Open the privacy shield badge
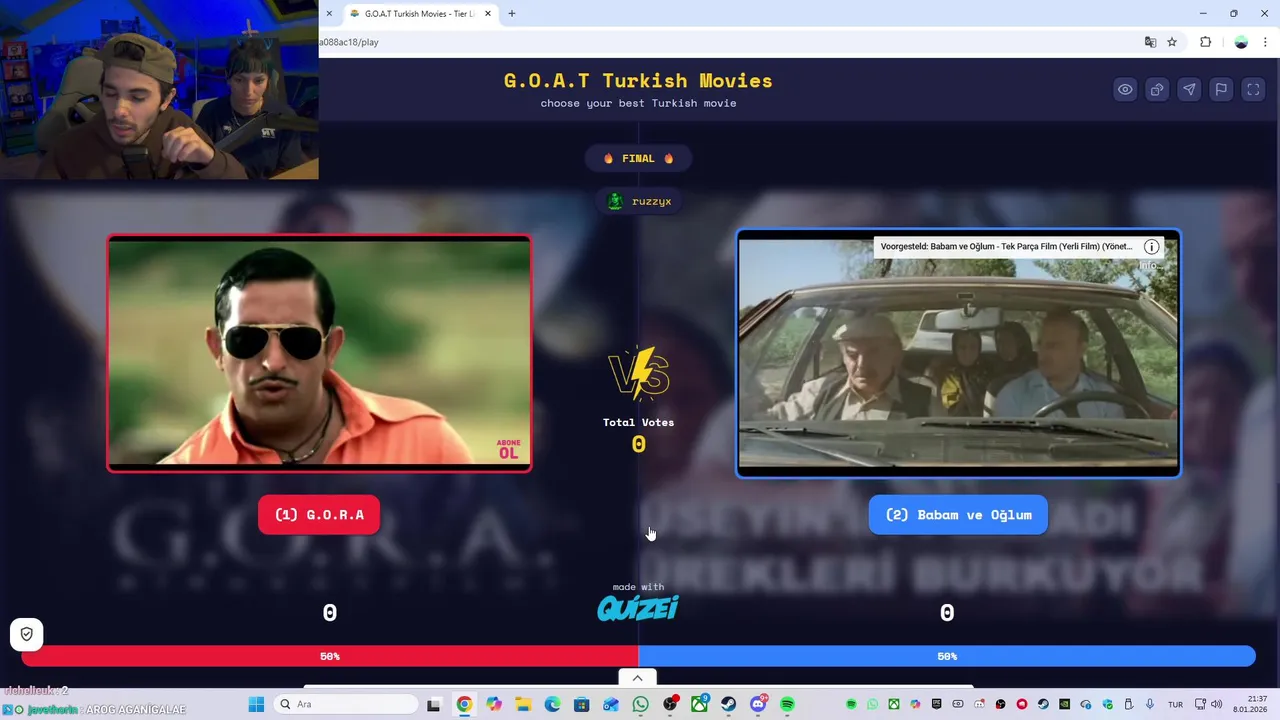1280x720 pixels. (27, 634)
